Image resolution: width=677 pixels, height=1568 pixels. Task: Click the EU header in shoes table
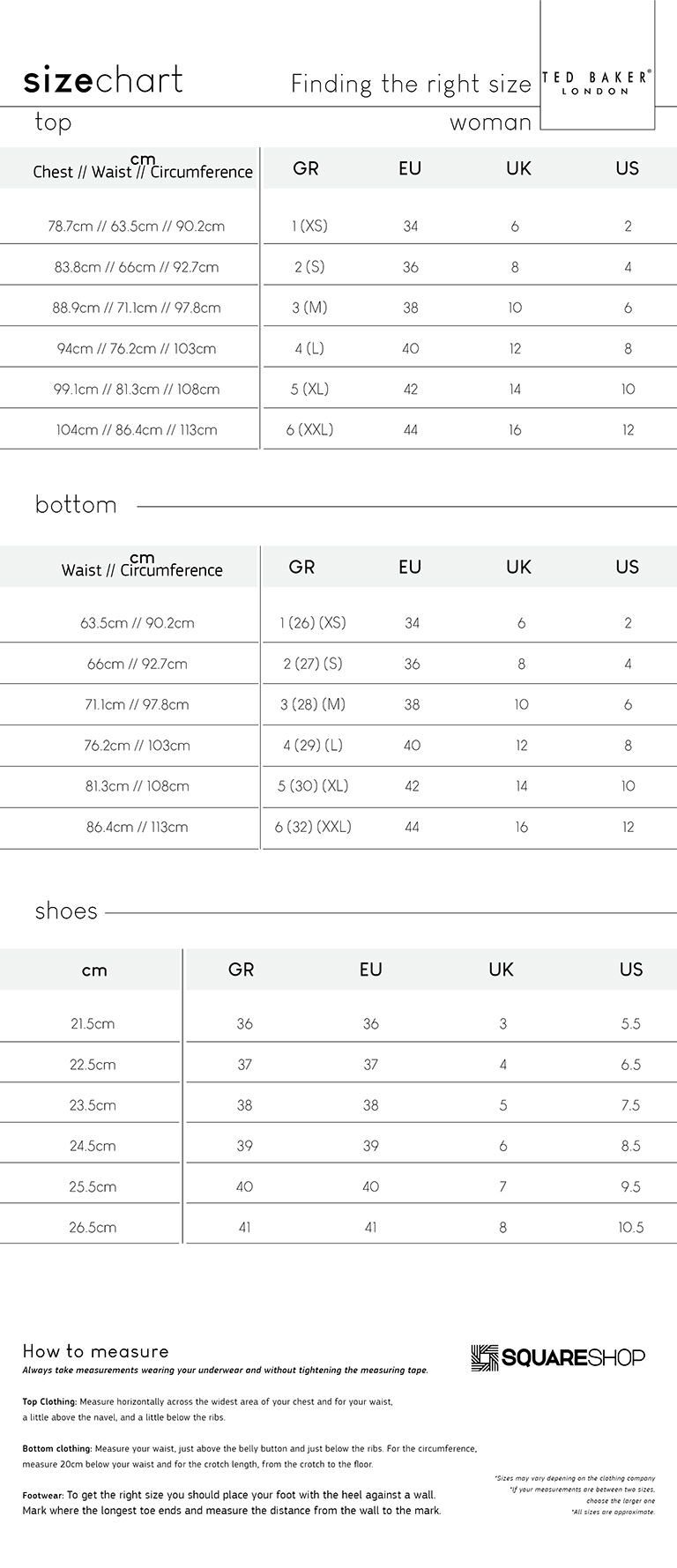(371, 970)
